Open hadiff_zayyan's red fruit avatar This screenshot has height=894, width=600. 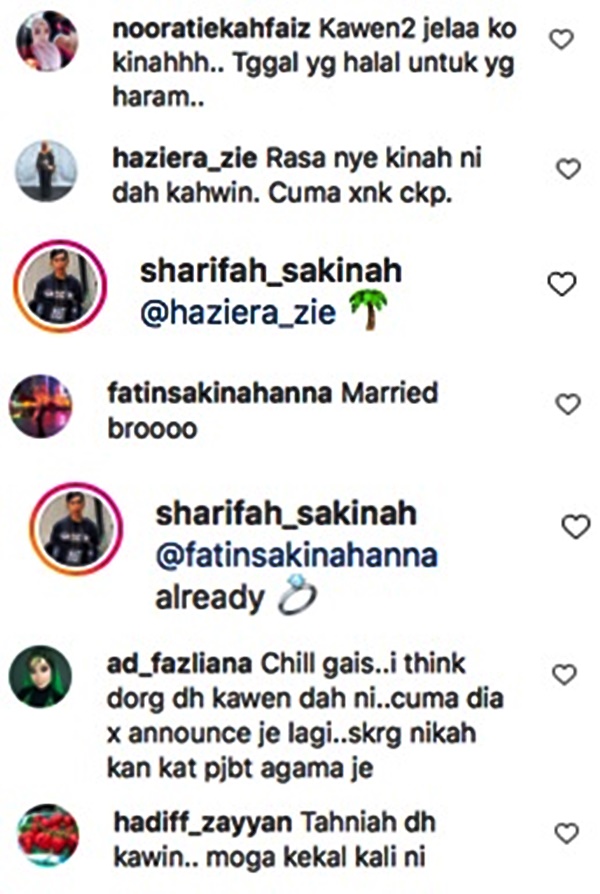[48, 836]
